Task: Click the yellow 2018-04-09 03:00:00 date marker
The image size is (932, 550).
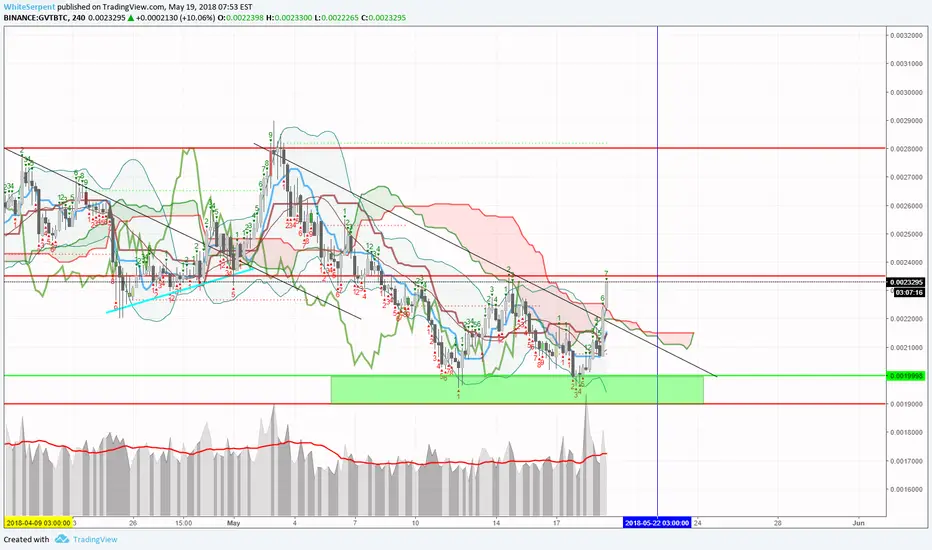Action: click(x=39, y=523)
